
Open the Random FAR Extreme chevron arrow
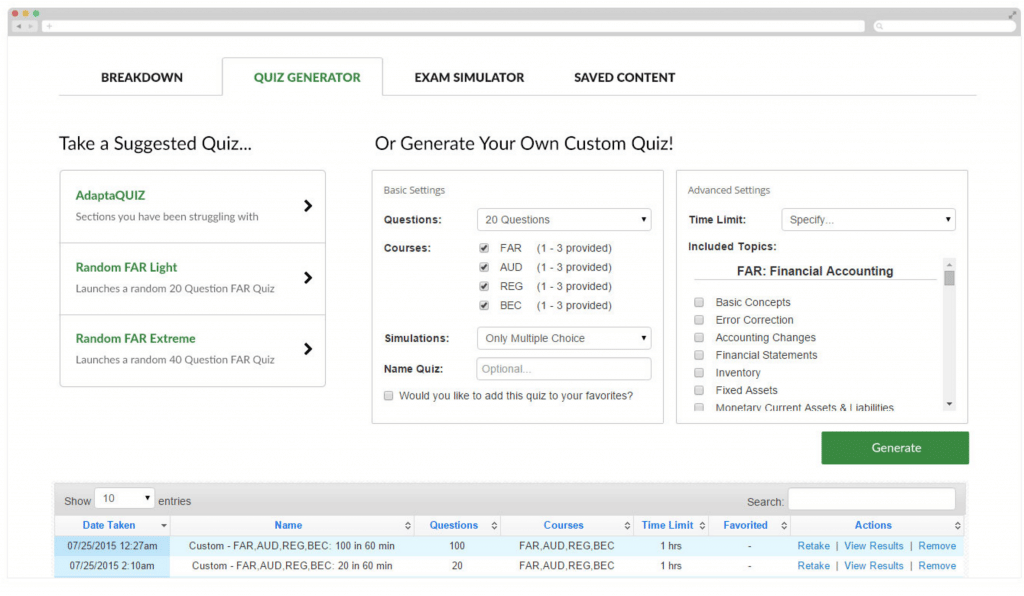click(x=308, y=349)
